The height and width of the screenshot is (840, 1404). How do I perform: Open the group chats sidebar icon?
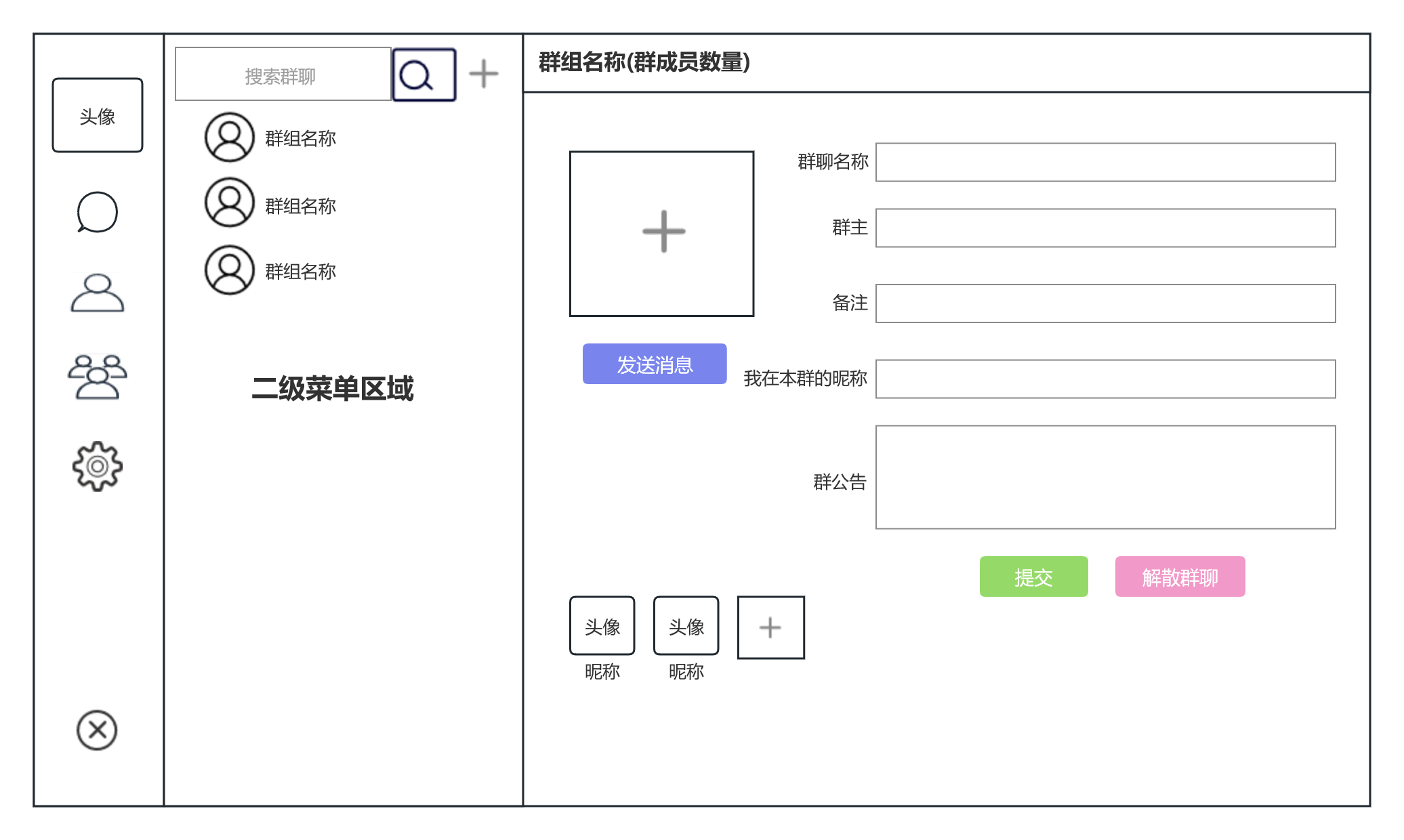pos(97,377)
